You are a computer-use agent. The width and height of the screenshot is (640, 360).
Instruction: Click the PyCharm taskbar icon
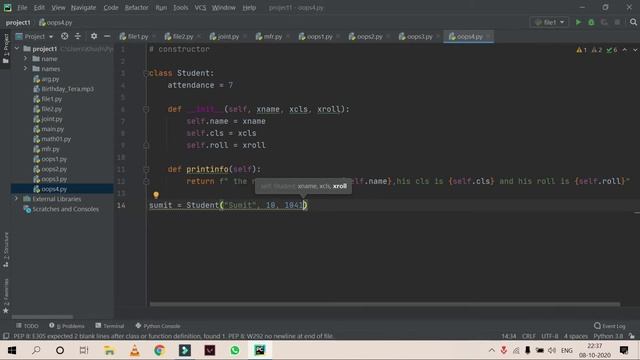pyautogui.click(x=260, y=350)
